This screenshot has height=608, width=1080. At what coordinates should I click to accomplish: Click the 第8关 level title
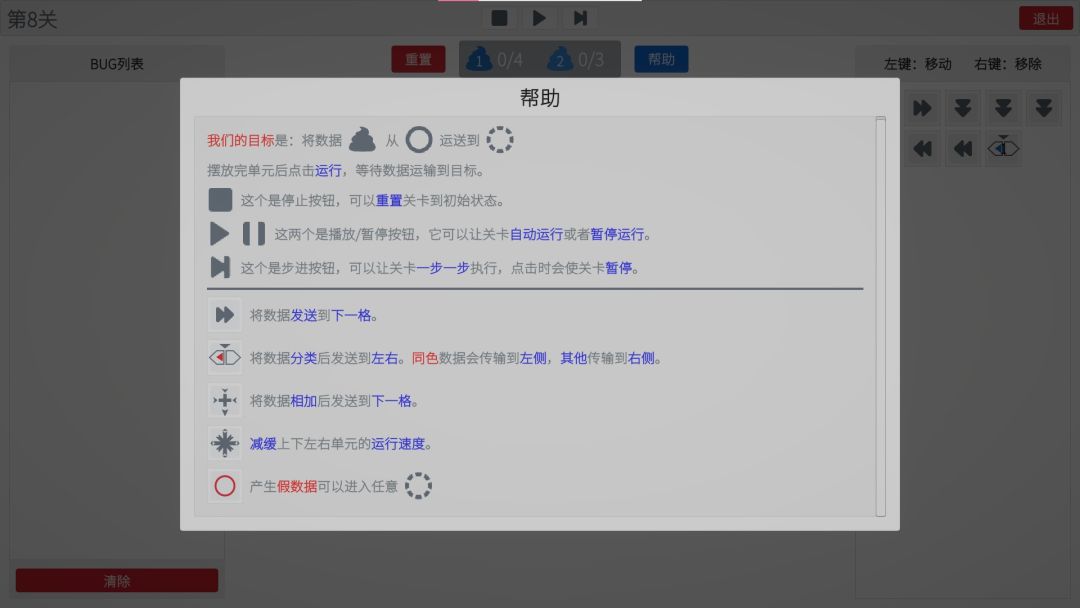[30, 17]
